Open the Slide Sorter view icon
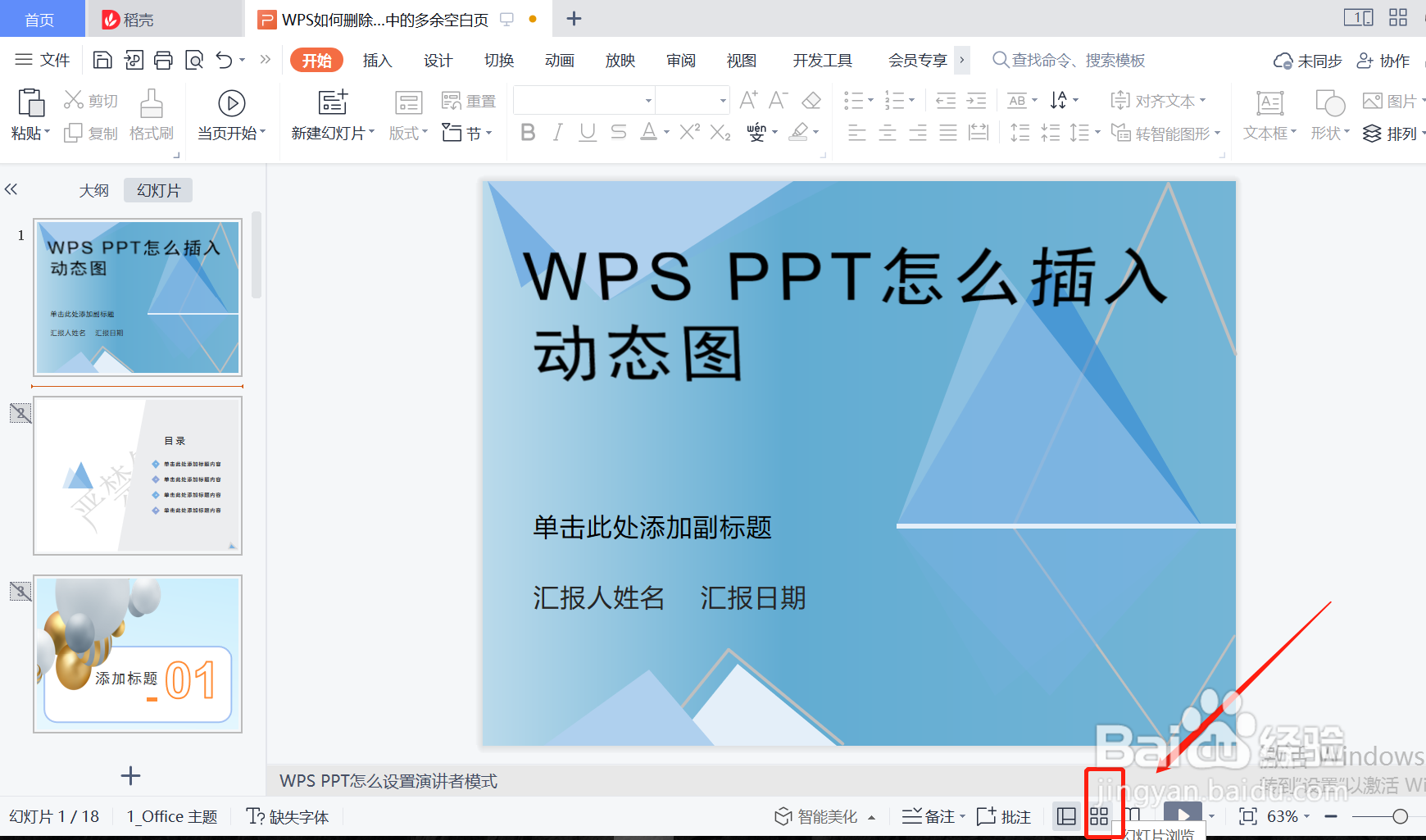The width and height of the screenshot is (1426, 840). [1099, 816]
